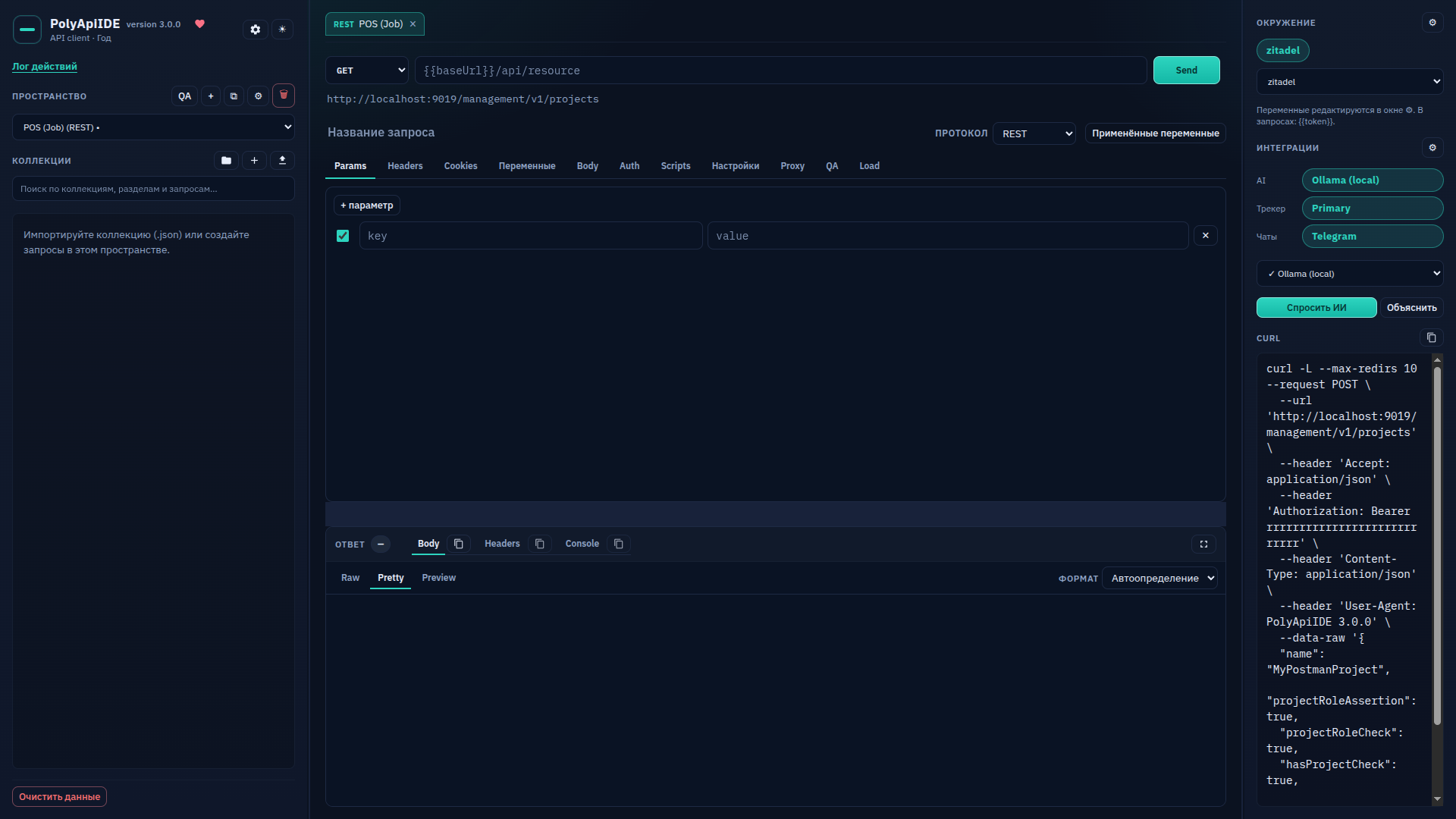Image resolution: width=1456 pixels, height=819 pixels.
Task: Click the Telegram chat integration pill
Action: [1373, 237]
